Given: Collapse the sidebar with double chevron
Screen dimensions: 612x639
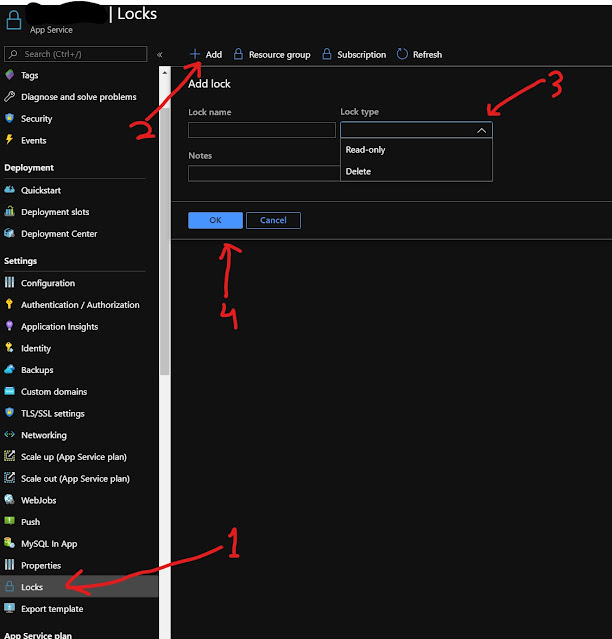Looking at the screenshot, I should coord(160,55).
